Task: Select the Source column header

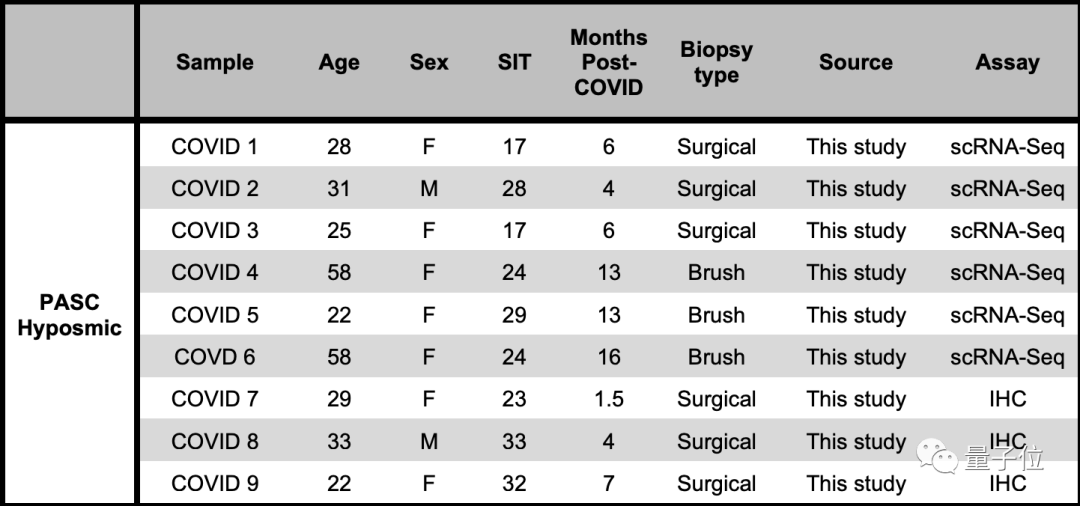Action: point(856,62)
